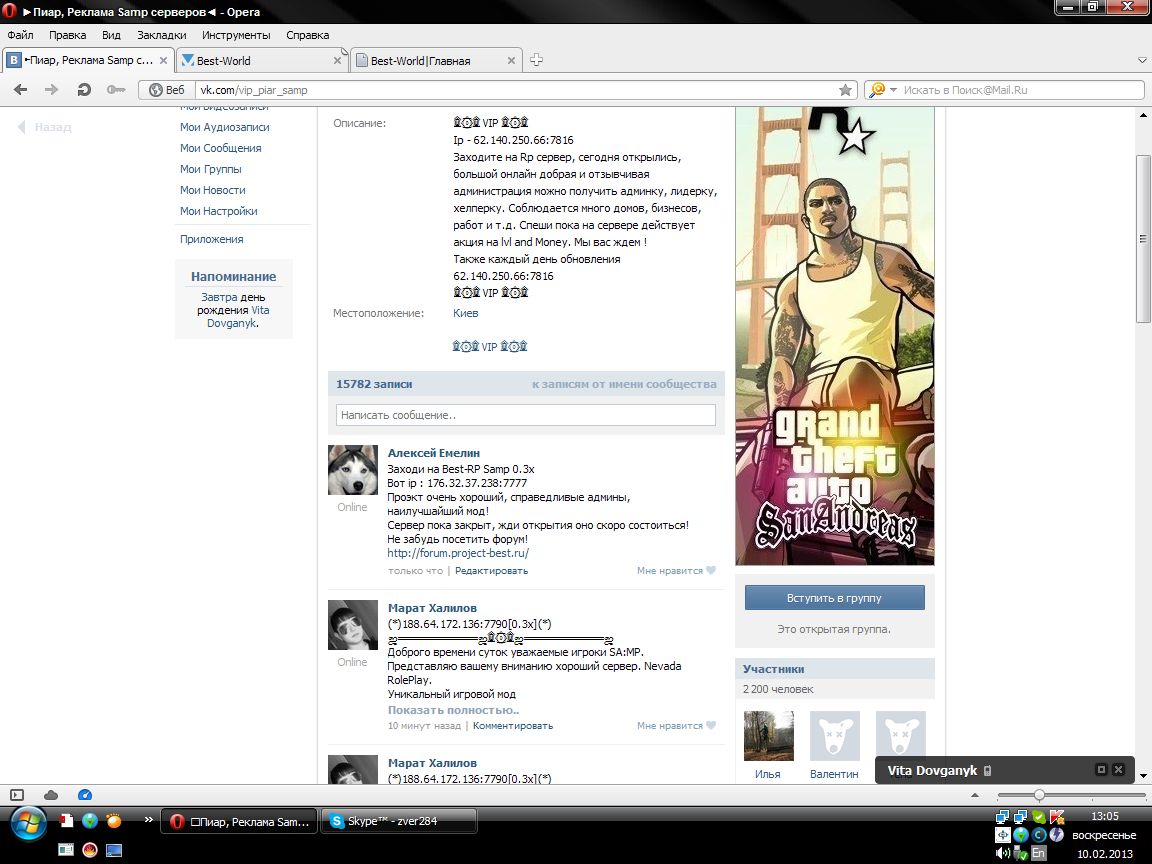Open the Вид menu

tap(111, 35)
